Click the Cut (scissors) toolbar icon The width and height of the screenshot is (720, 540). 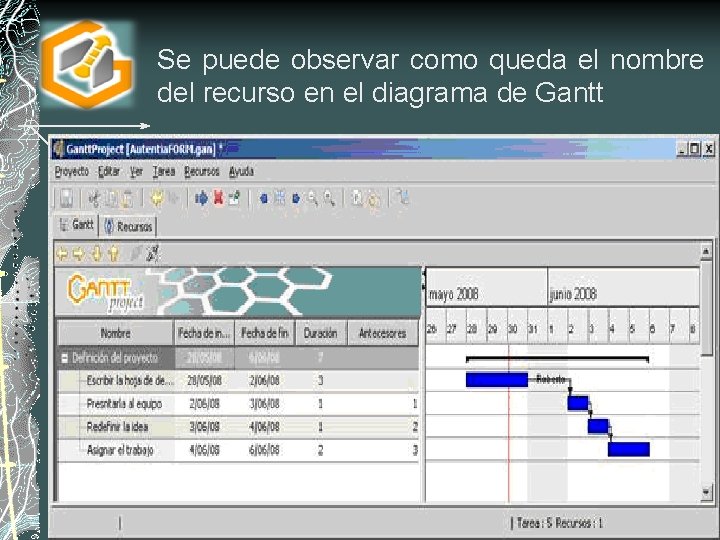95,198
